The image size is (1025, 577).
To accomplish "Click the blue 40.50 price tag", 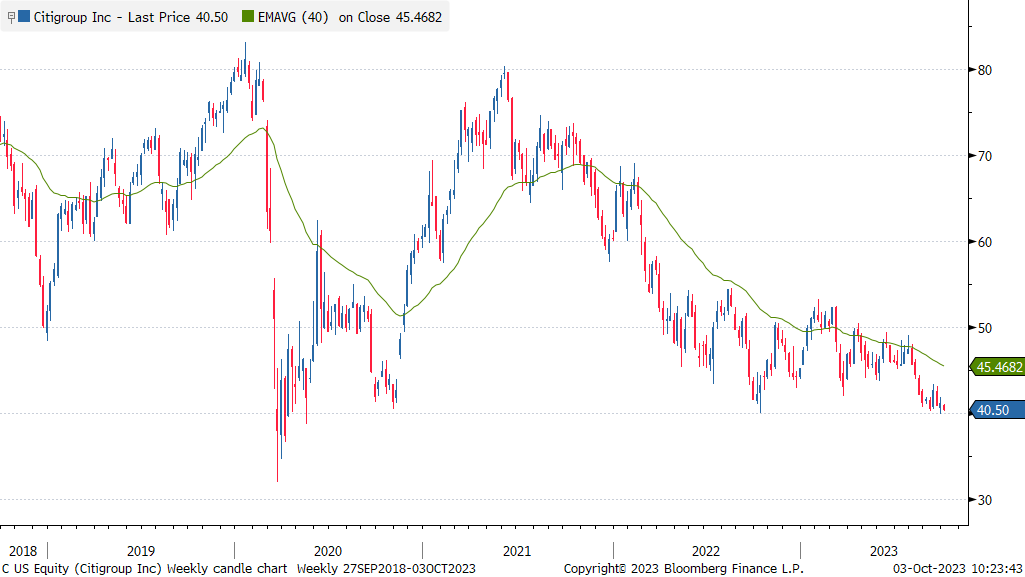I will [x=998, y=410].
